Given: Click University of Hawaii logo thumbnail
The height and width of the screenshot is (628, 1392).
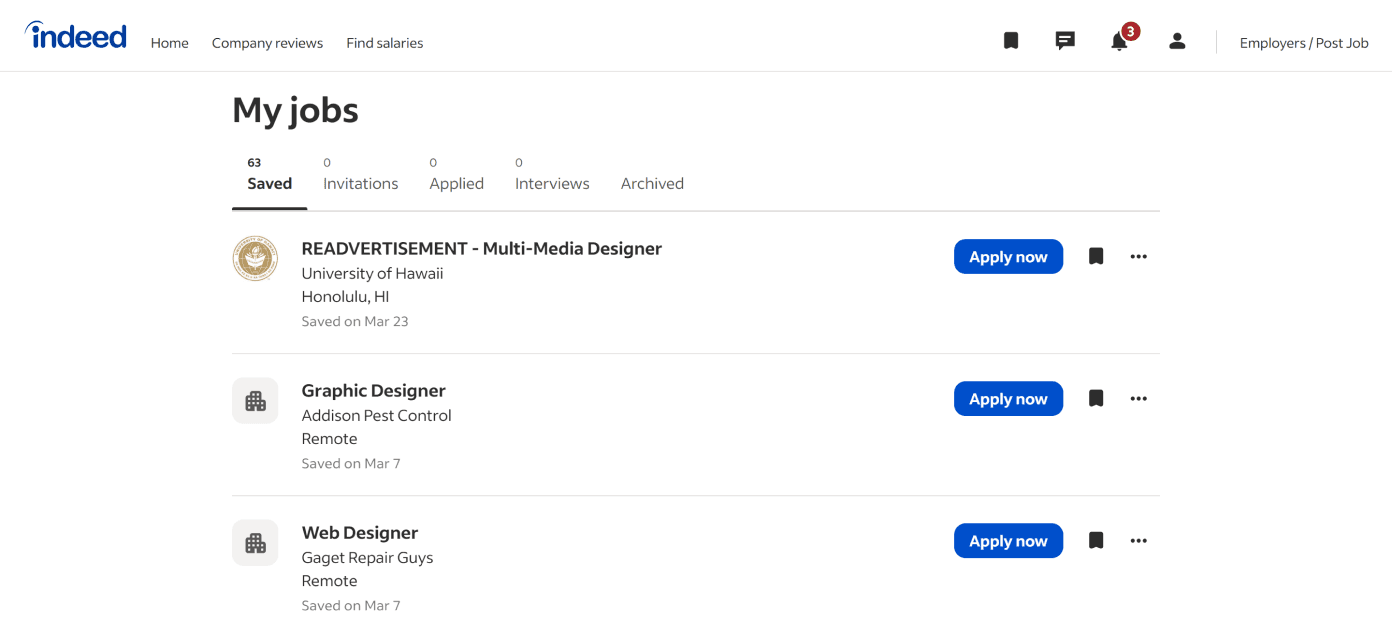Looking at the screenshot, I should click(255, 258).
